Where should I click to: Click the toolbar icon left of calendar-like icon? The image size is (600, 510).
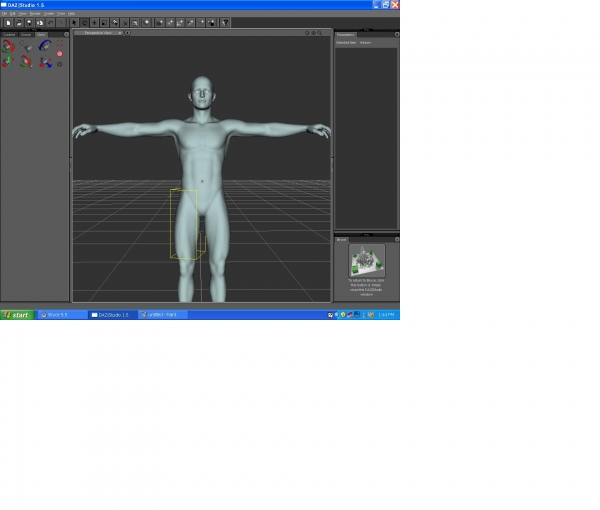coord(124,23)
